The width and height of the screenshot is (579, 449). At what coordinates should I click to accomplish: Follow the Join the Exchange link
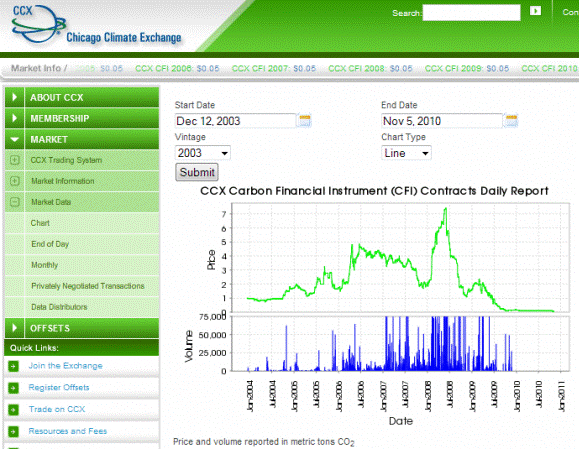(x=65, y=366)
